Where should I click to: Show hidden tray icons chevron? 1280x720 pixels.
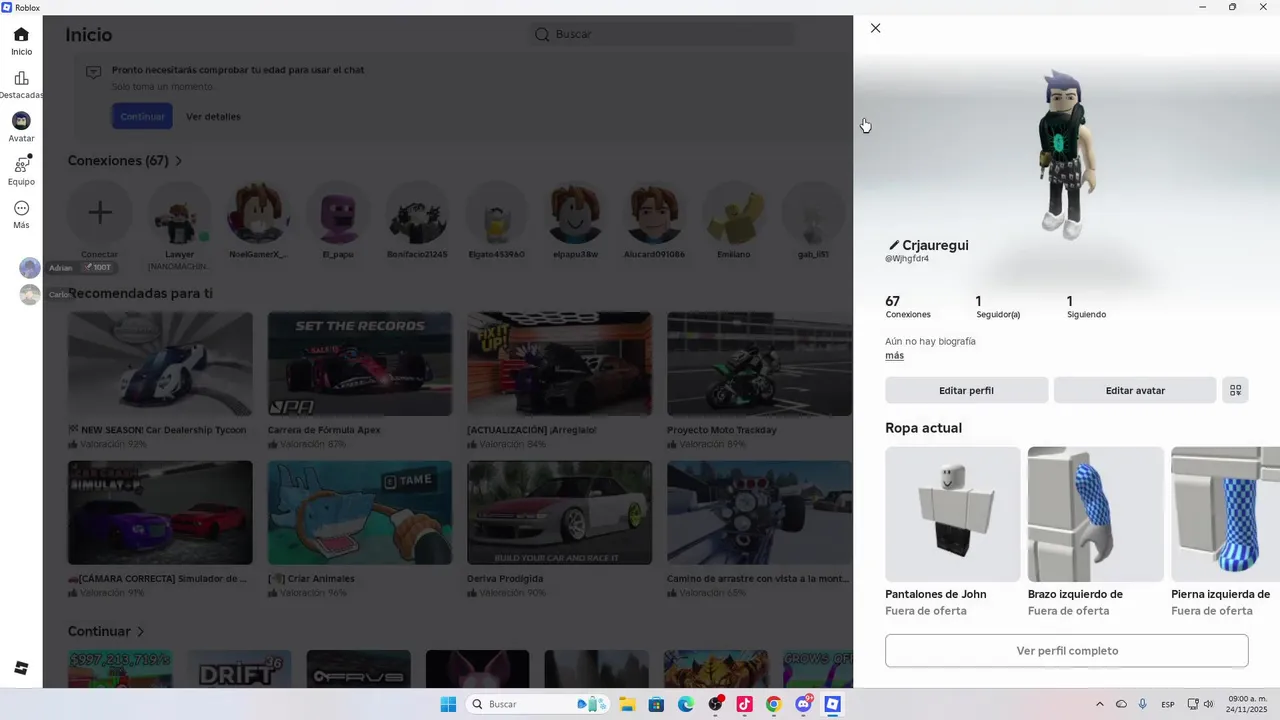point(1099,704)
